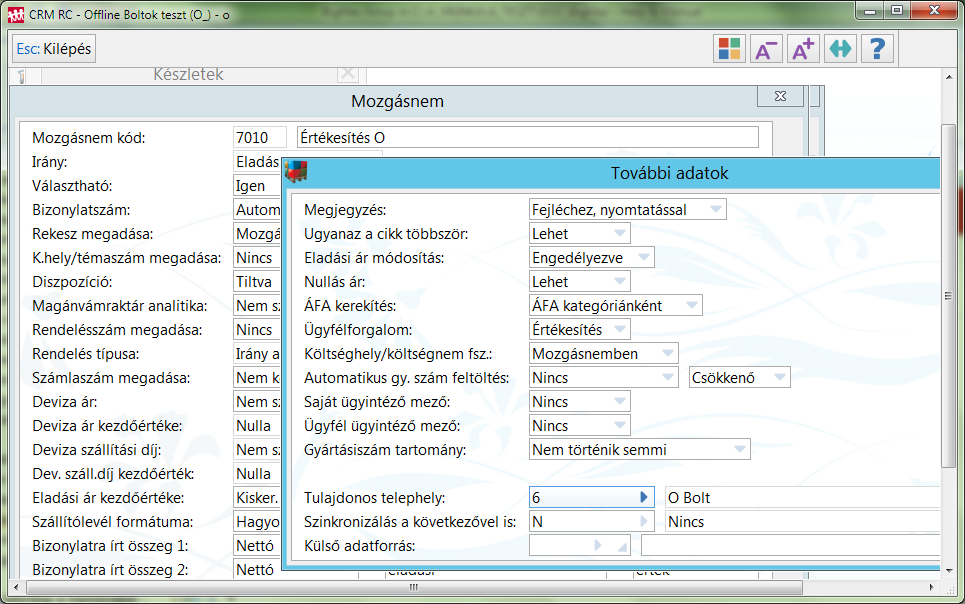Open the colorful tiles window layout icon
Image resolution: width=965 pixels, height=604 pixels.
pos(729,49)
